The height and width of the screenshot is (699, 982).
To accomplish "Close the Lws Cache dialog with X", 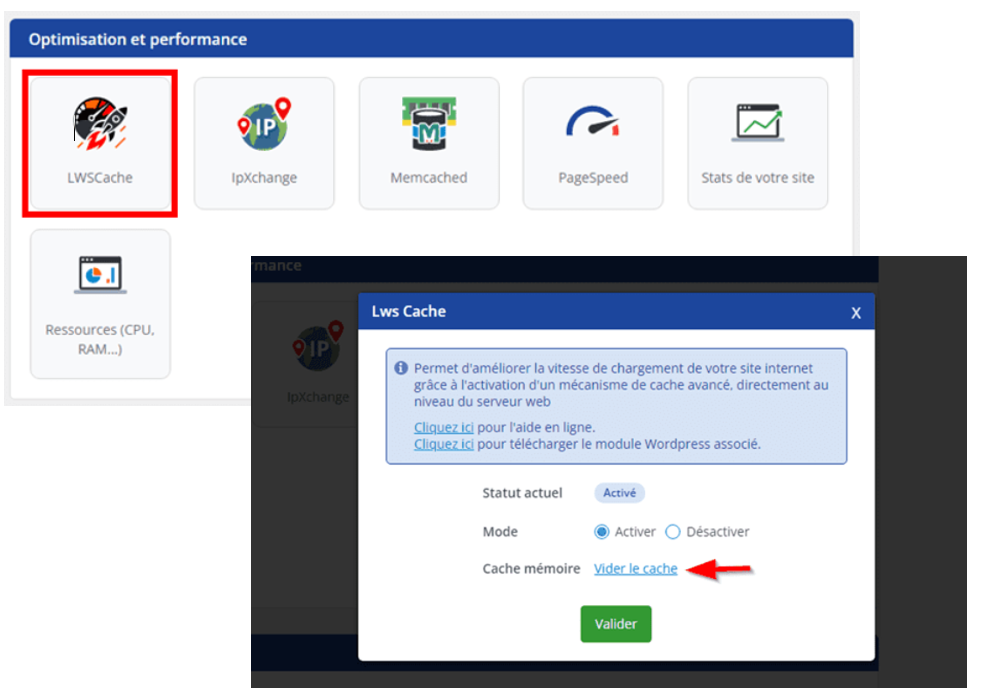I will click(856, 313).
